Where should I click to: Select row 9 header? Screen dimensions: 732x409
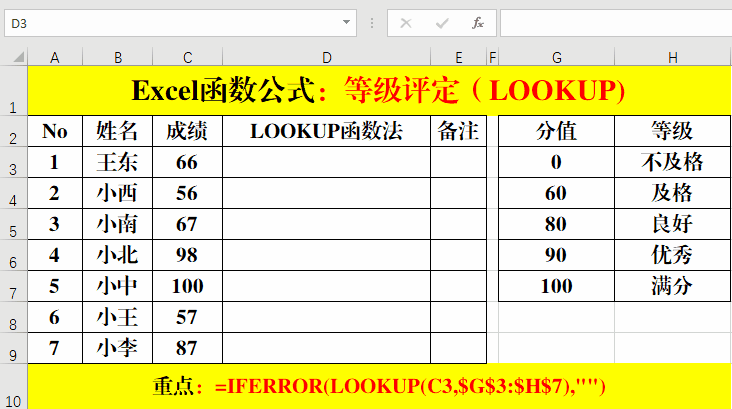(14, 348)
